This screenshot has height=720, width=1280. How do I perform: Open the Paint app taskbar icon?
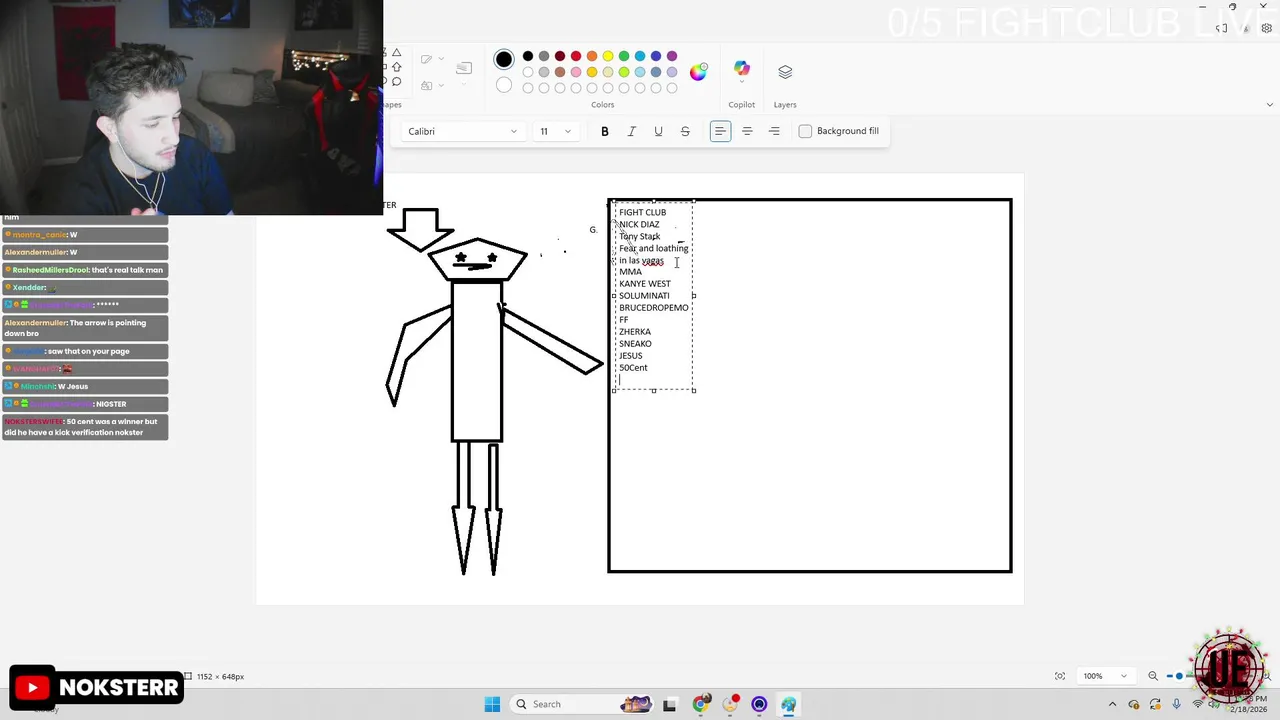click(x=789, y=704)
